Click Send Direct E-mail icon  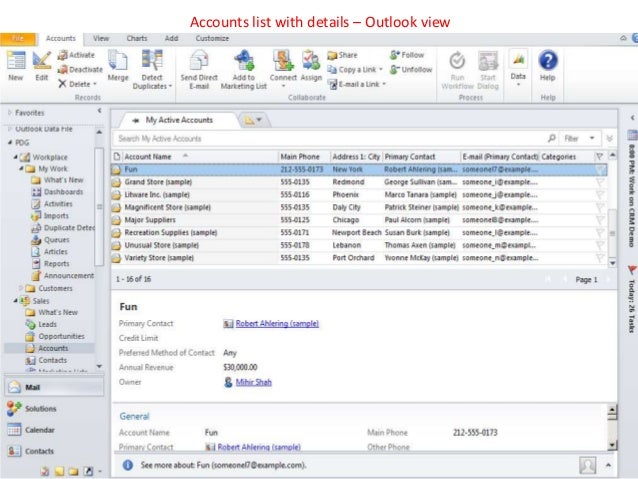tap(201, 62)
